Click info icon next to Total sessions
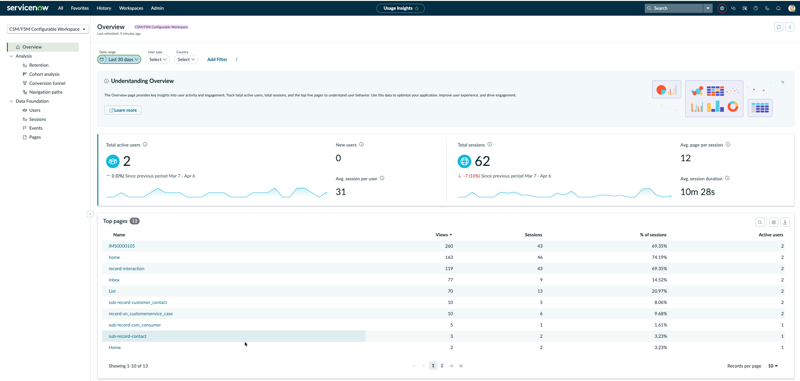The height and width of the screenshot is (381, 800). (x=489, y=144)
